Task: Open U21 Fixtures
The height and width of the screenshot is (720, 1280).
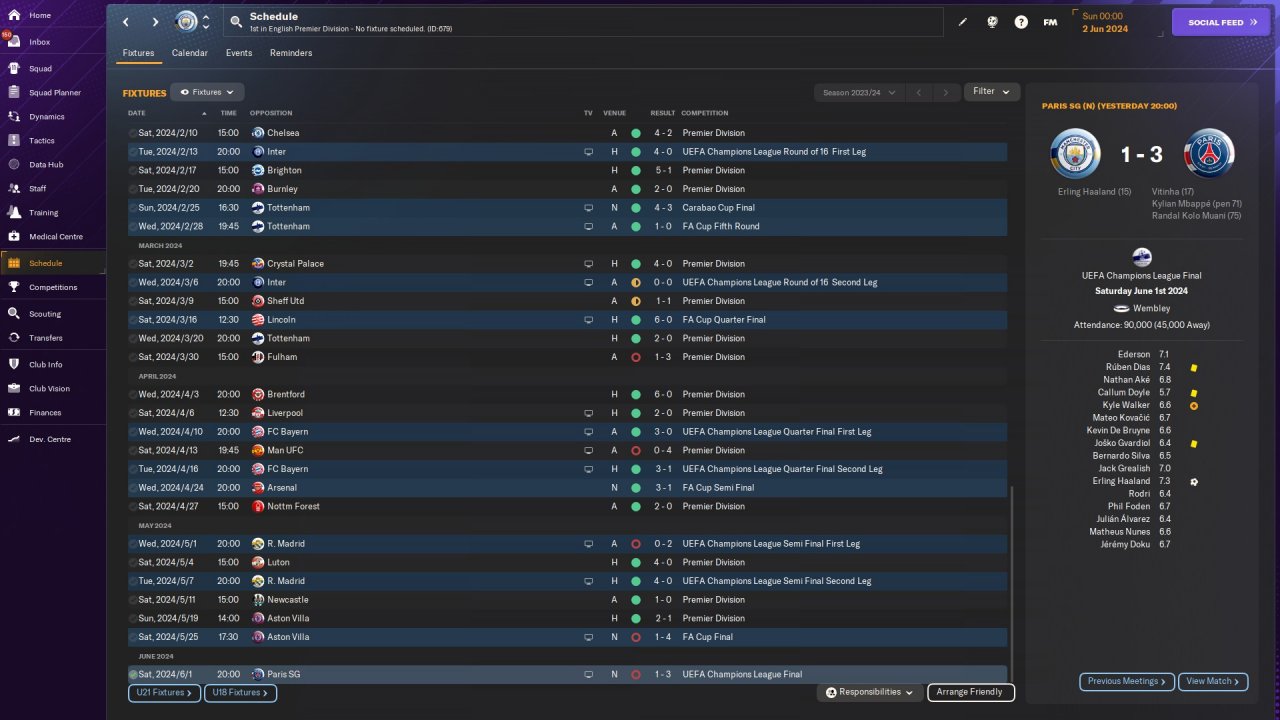Action: pyautogui.click(x=164, y=692)
